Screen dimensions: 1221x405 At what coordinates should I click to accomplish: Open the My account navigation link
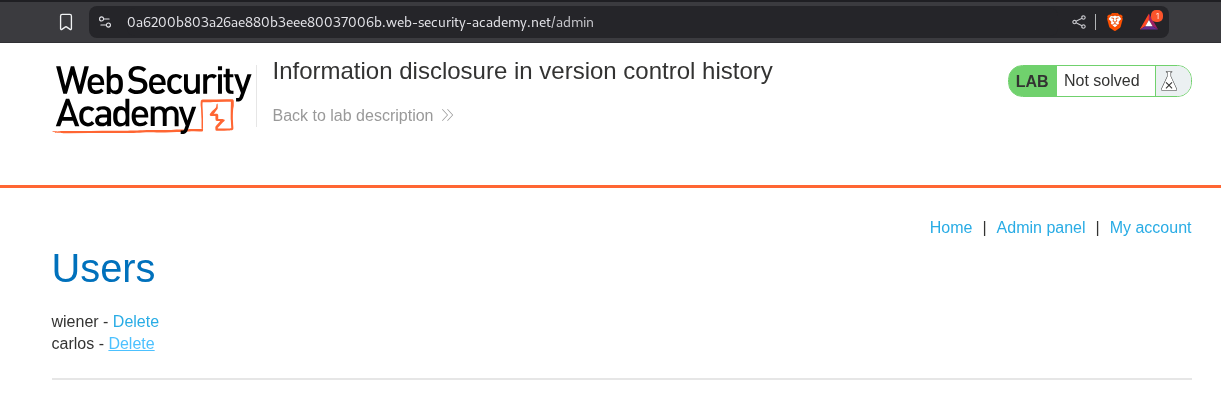click(x=1150, y=228)
